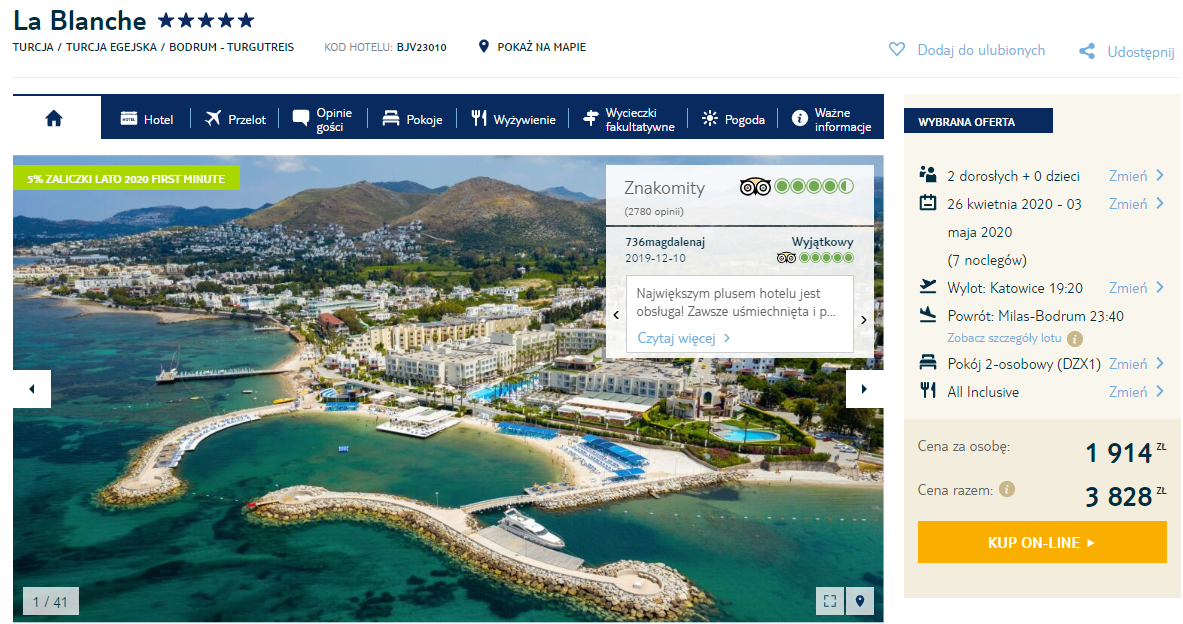Change travel dates via Zmień
The image size is (1183, 624).
tap(1136, 204)
